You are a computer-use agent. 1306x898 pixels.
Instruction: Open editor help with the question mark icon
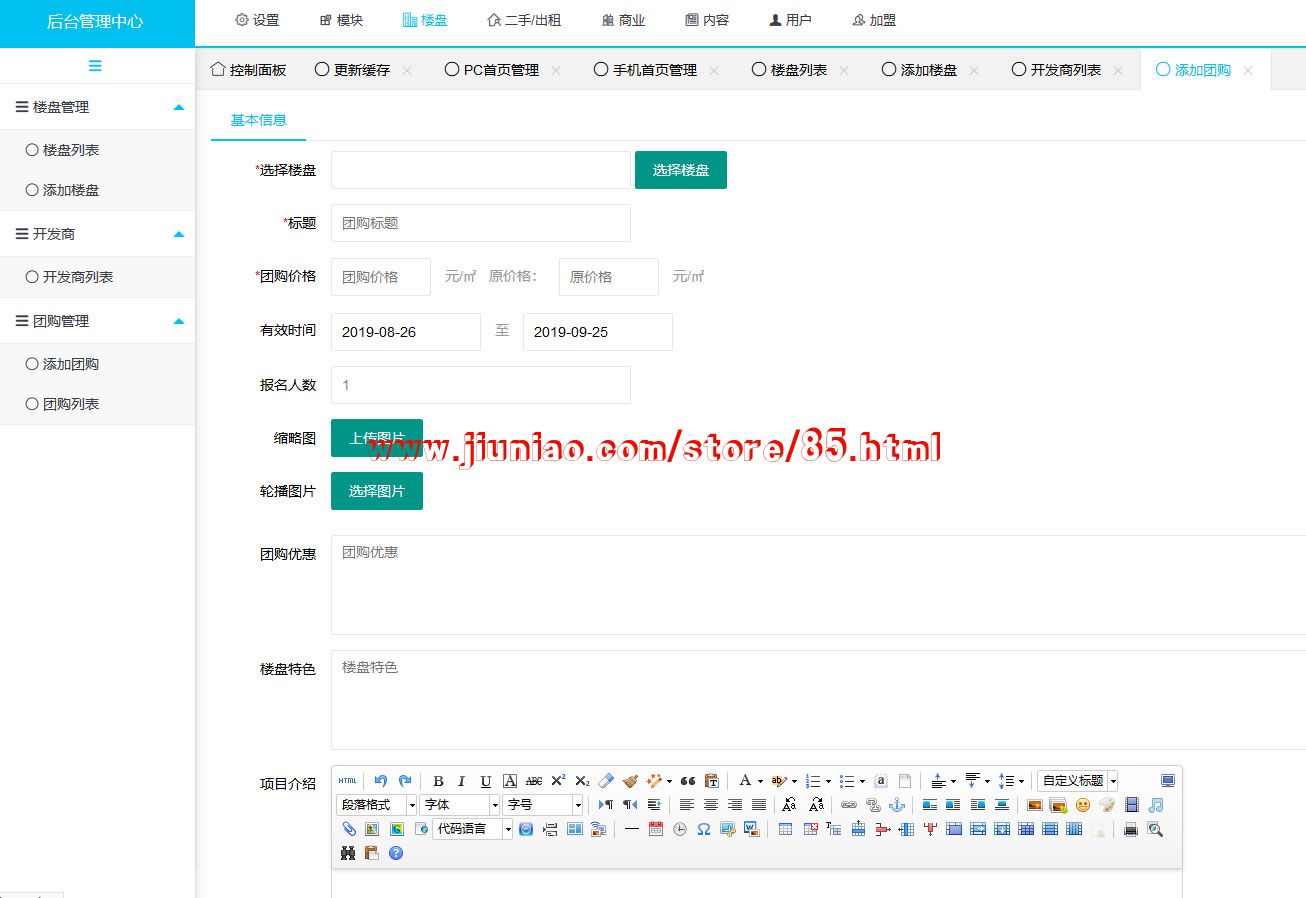[396, 853]
